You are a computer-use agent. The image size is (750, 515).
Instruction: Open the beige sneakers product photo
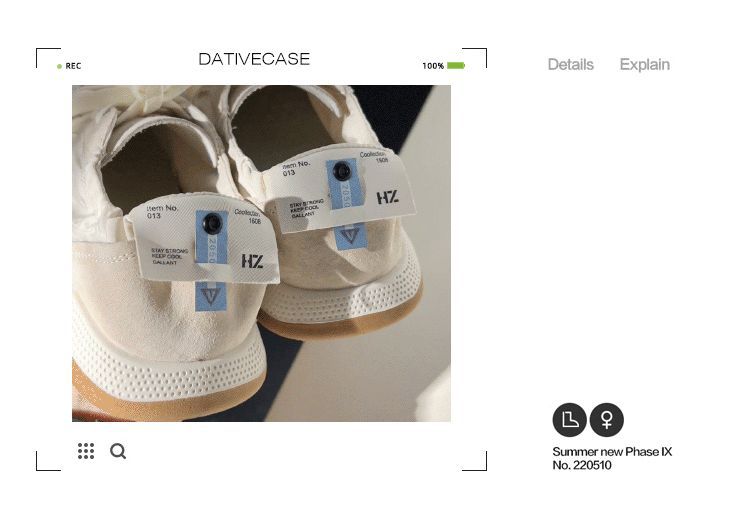[x=261, y=253]
